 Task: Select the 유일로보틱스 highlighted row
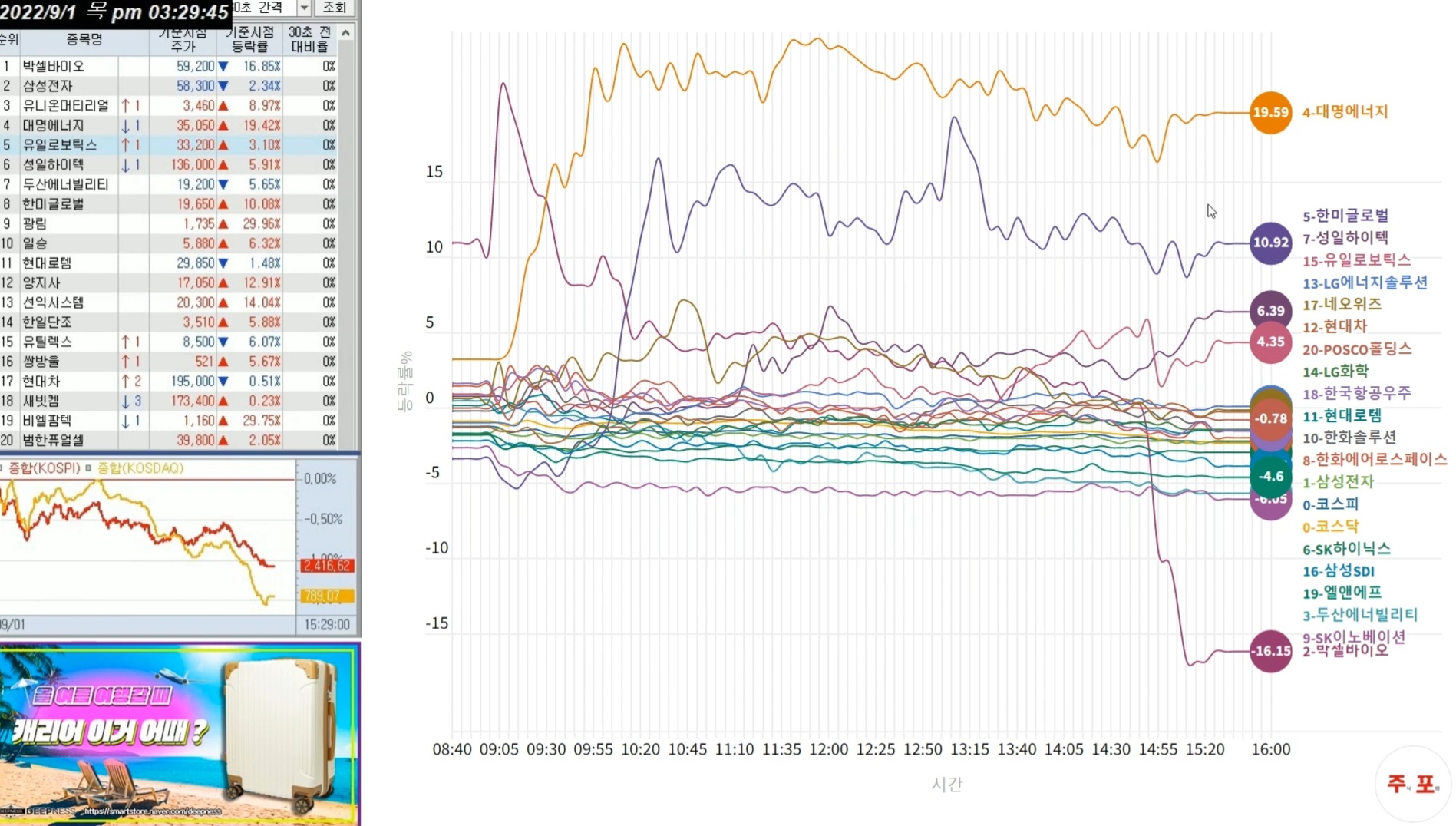(168, 145)
